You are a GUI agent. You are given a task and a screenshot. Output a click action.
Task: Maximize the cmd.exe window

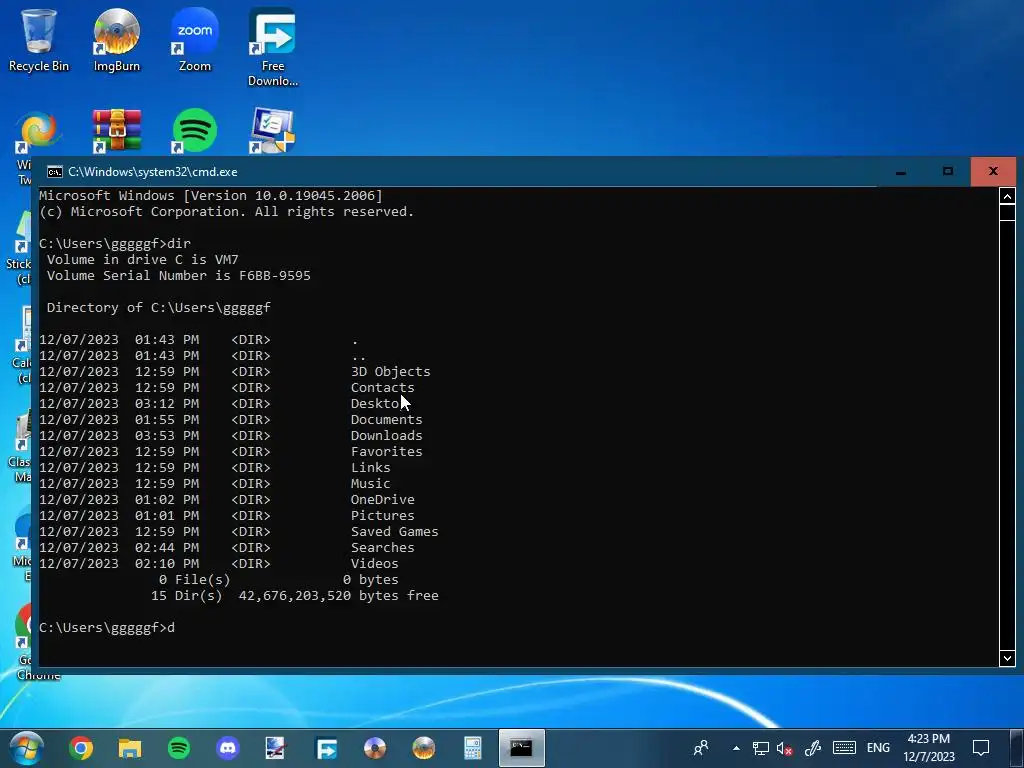coord(948,172)
